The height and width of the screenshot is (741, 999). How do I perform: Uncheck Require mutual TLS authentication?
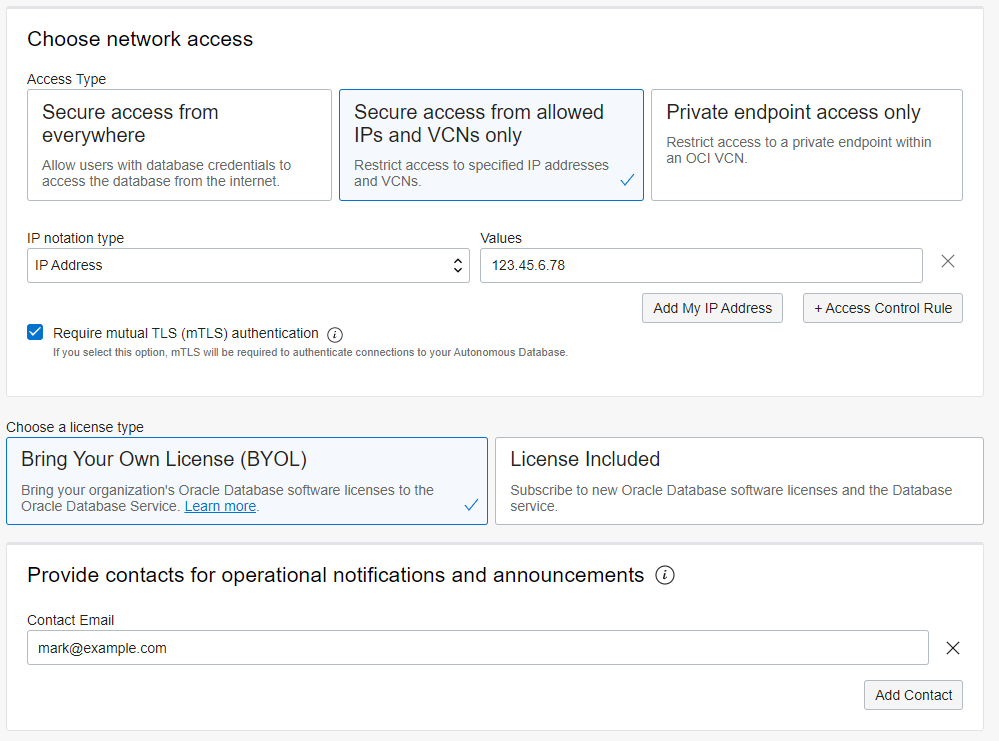click(36, 333)
